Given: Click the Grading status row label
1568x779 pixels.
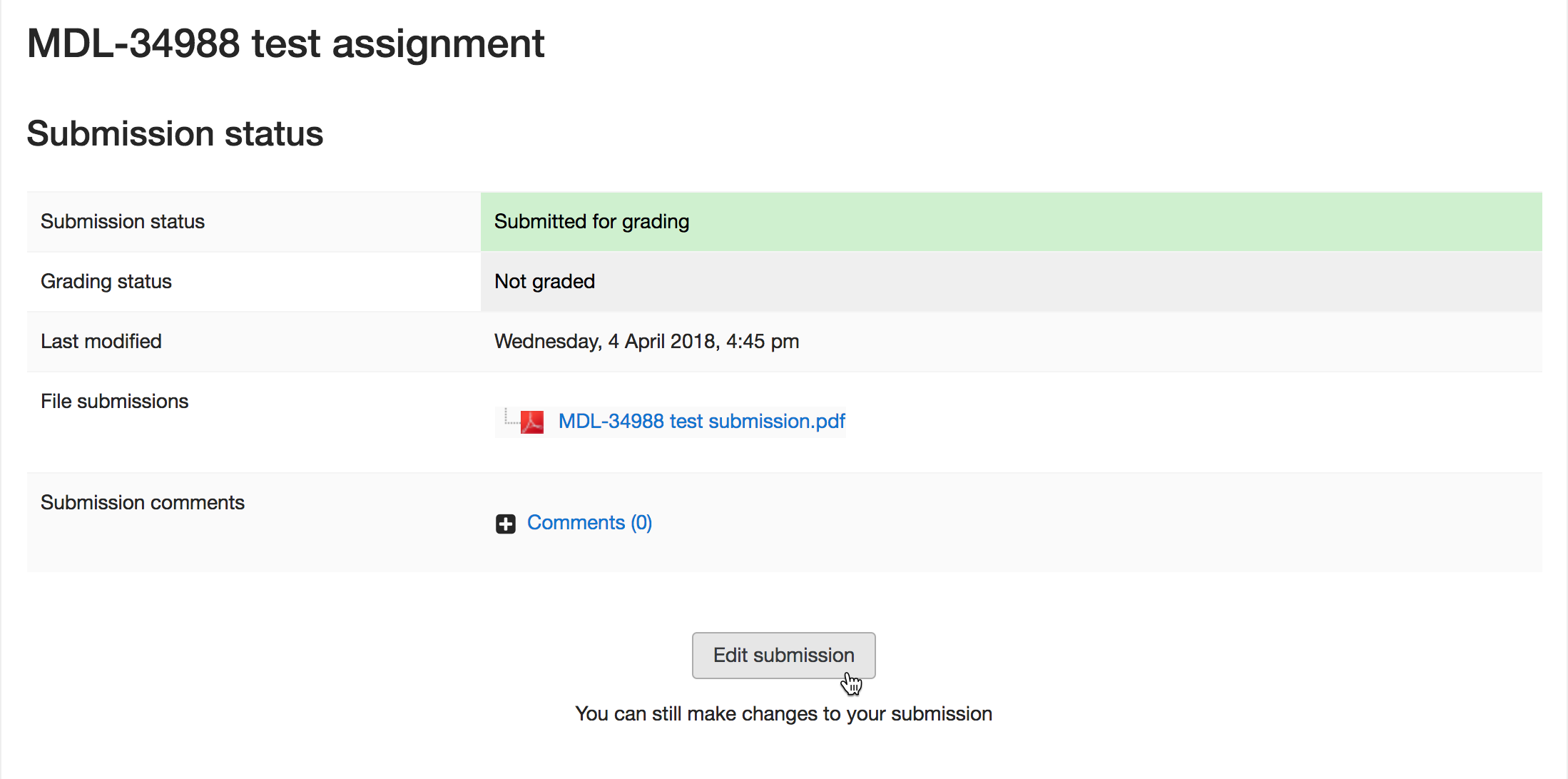Looking at the screenshot, I should [106, 282].
